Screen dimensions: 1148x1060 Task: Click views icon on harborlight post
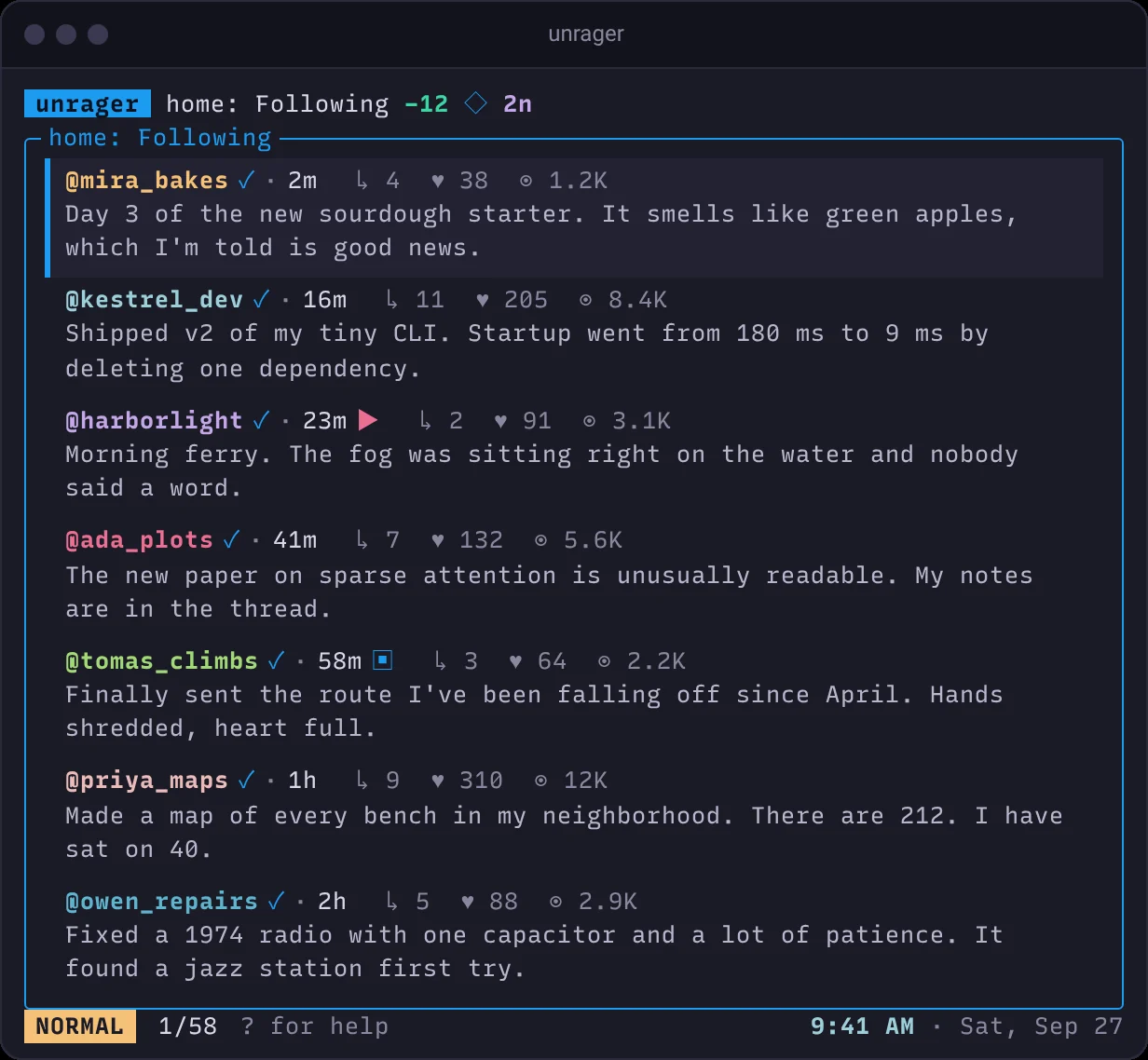589,421
